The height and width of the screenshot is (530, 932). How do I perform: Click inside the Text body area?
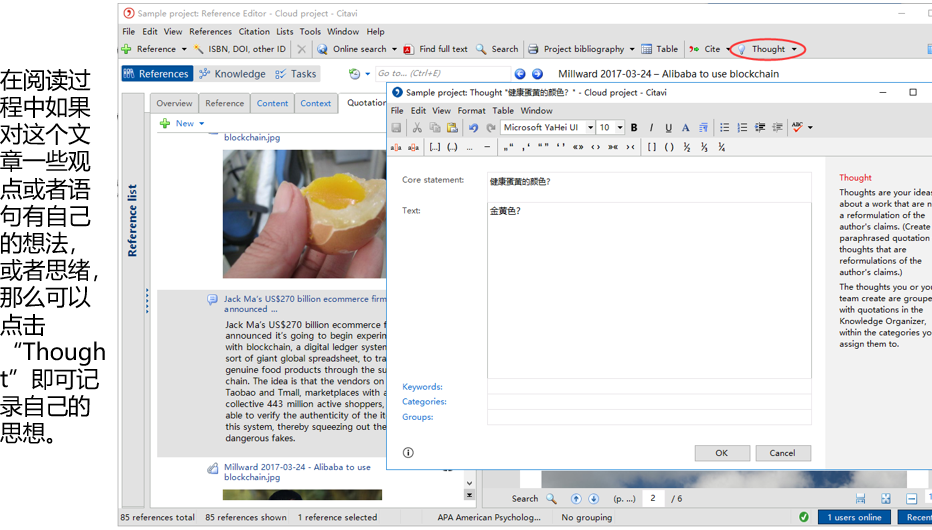[x=649, y=291]
